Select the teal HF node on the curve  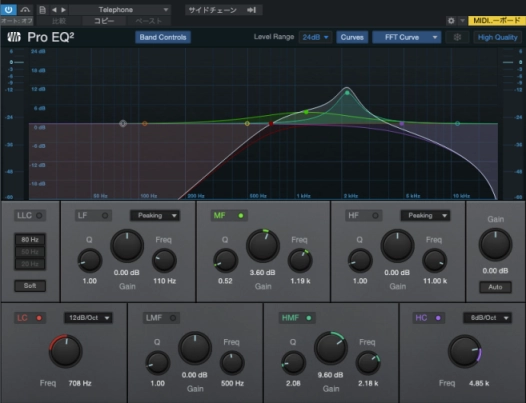coord(457,124)
